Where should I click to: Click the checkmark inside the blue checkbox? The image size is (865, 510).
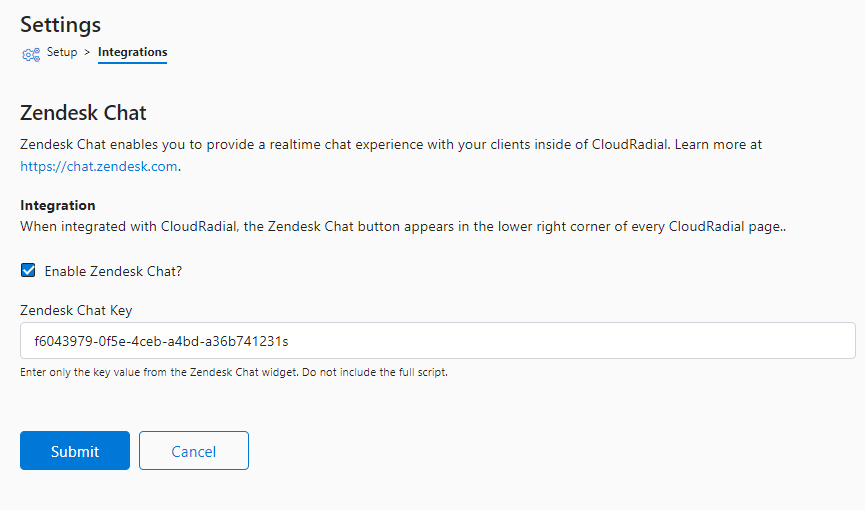pos(28,270)
